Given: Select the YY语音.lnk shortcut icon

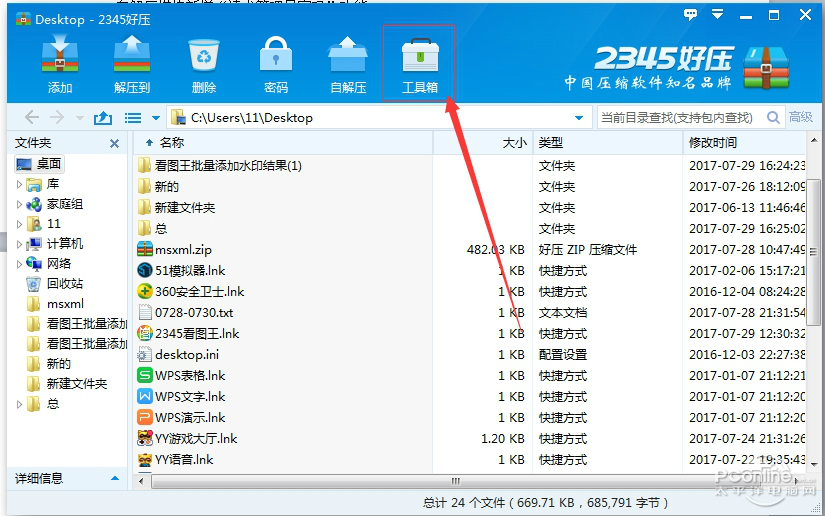Looking at the screenshot, I should pyautogui.click(x=145, y=459).
